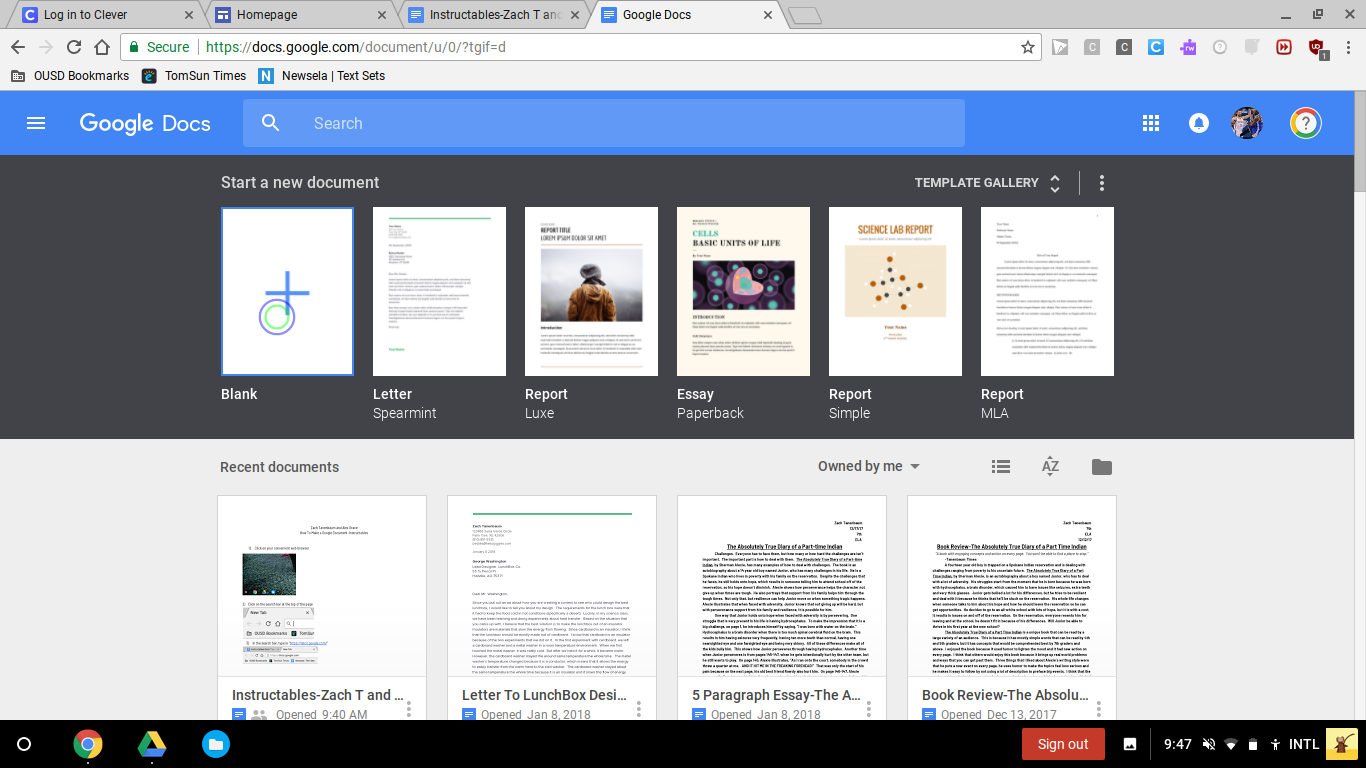
Task: Open the Newsela Text Sets bookmark
Action: (x=321, y=75)
